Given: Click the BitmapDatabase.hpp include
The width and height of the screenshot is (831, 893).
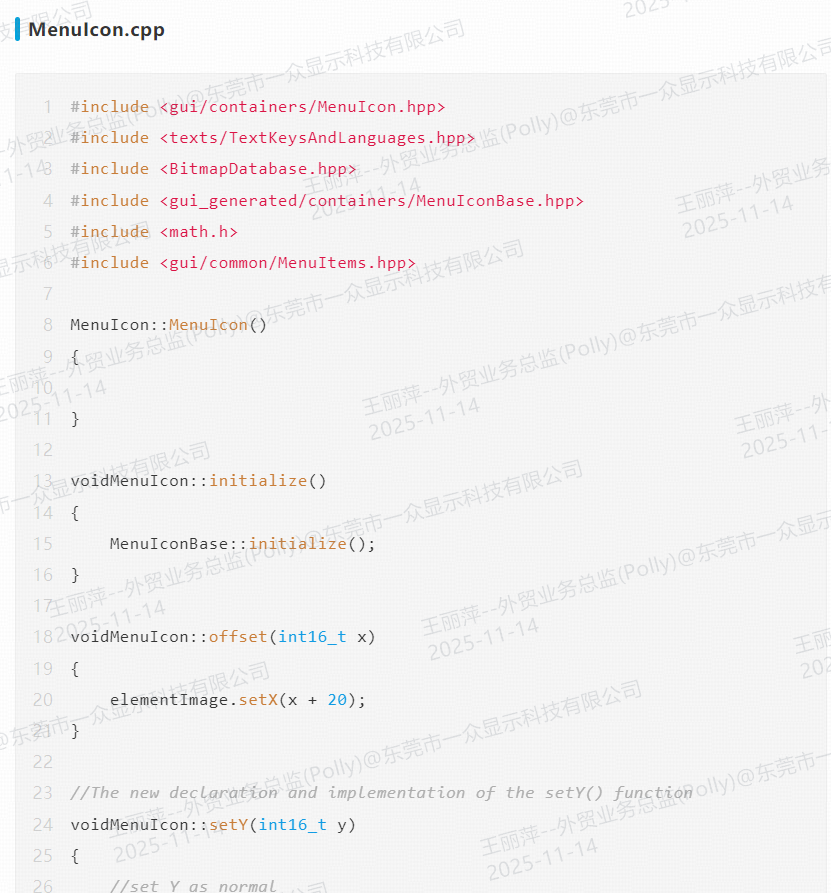Looking at the screenshot, I should (257, 169).
